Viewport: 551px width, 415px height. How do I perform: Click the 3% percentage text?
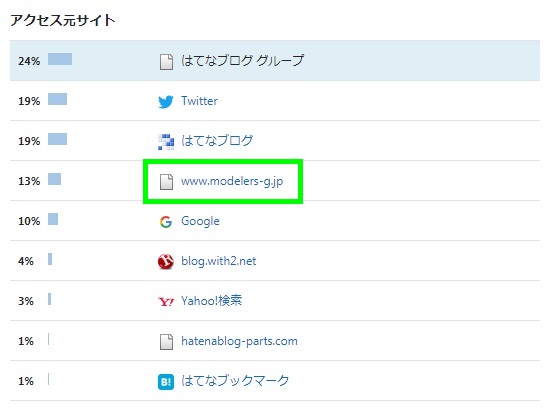(x=26, y=301)
